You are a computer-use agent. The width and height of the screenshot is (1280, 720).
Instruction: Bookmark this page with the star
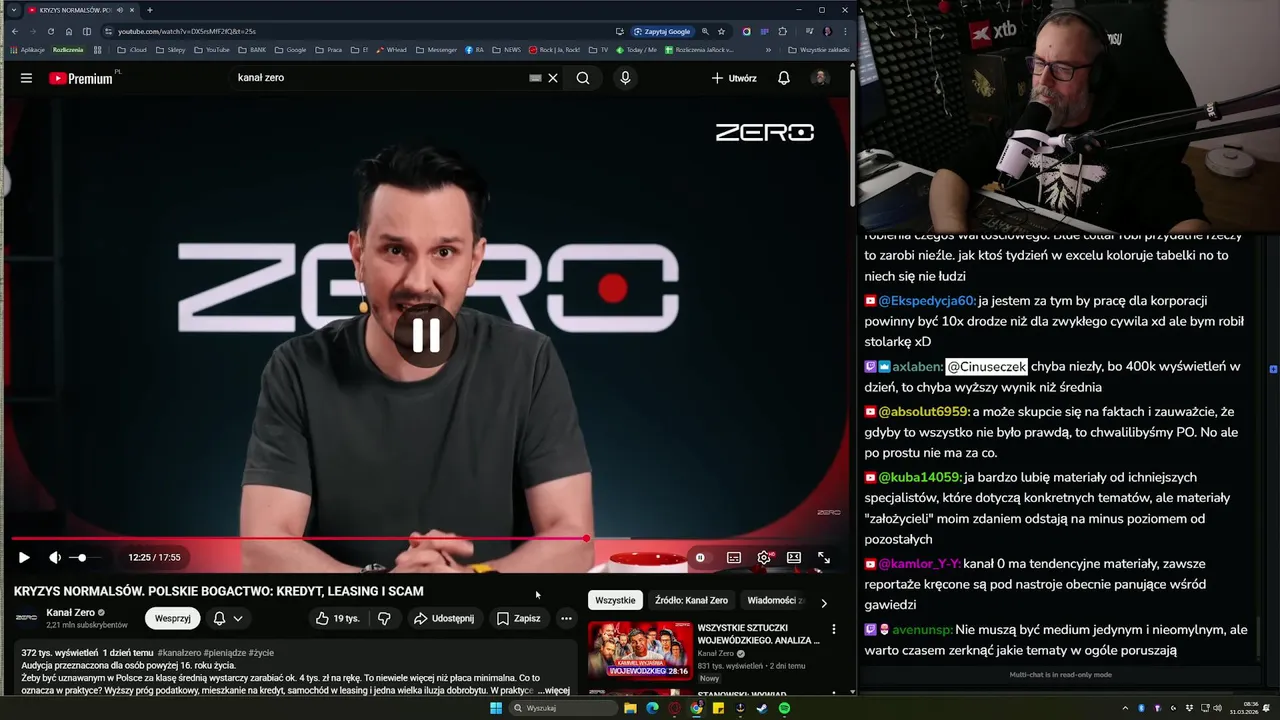[721, 31]
